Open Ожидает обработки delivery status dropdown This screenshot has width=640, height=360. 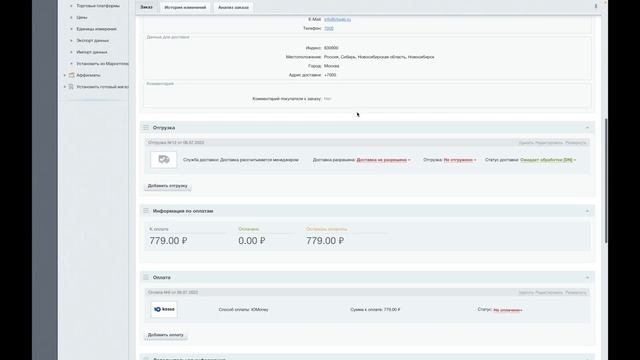pyautogui.click(x=548, y=160)
